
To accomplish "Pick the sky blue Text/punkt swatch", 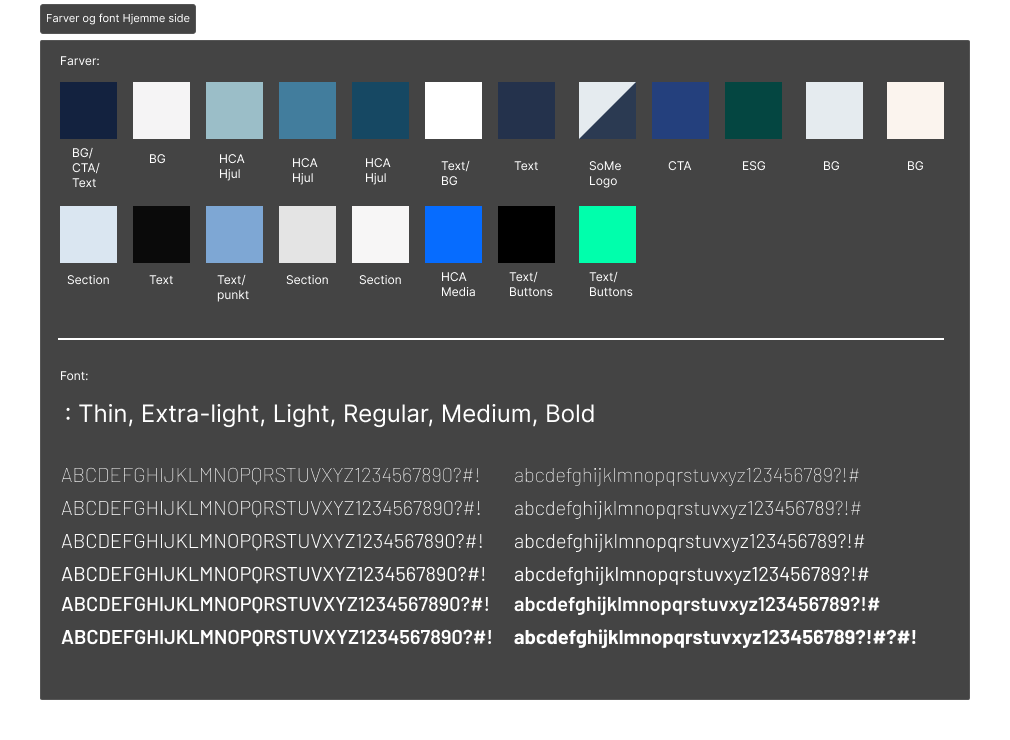I will 234,234.
